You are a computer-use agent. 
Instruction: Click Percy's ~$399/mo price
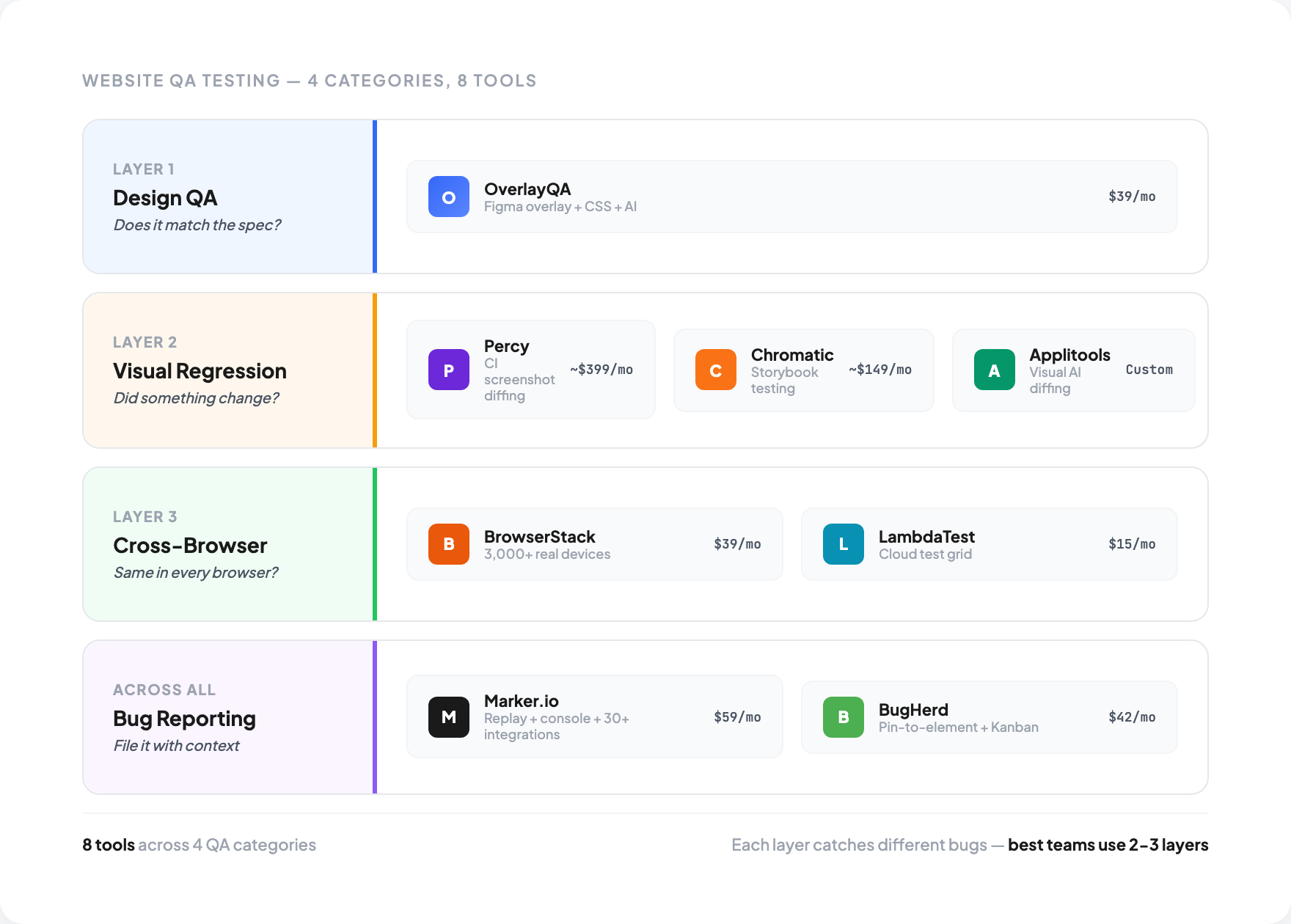(x=601, y=370)
